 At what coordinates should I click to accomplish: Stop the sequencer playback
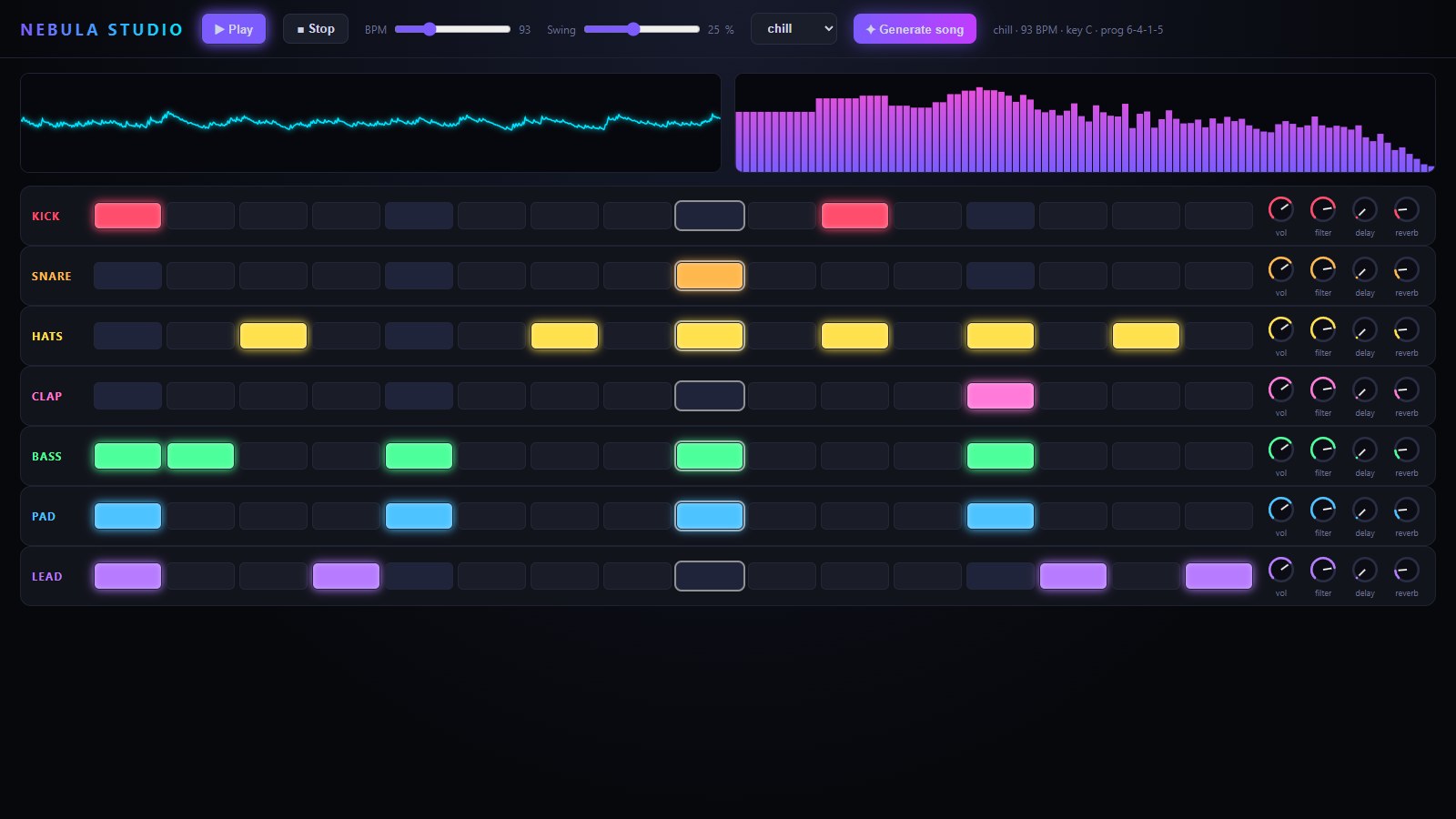(316, 29)
